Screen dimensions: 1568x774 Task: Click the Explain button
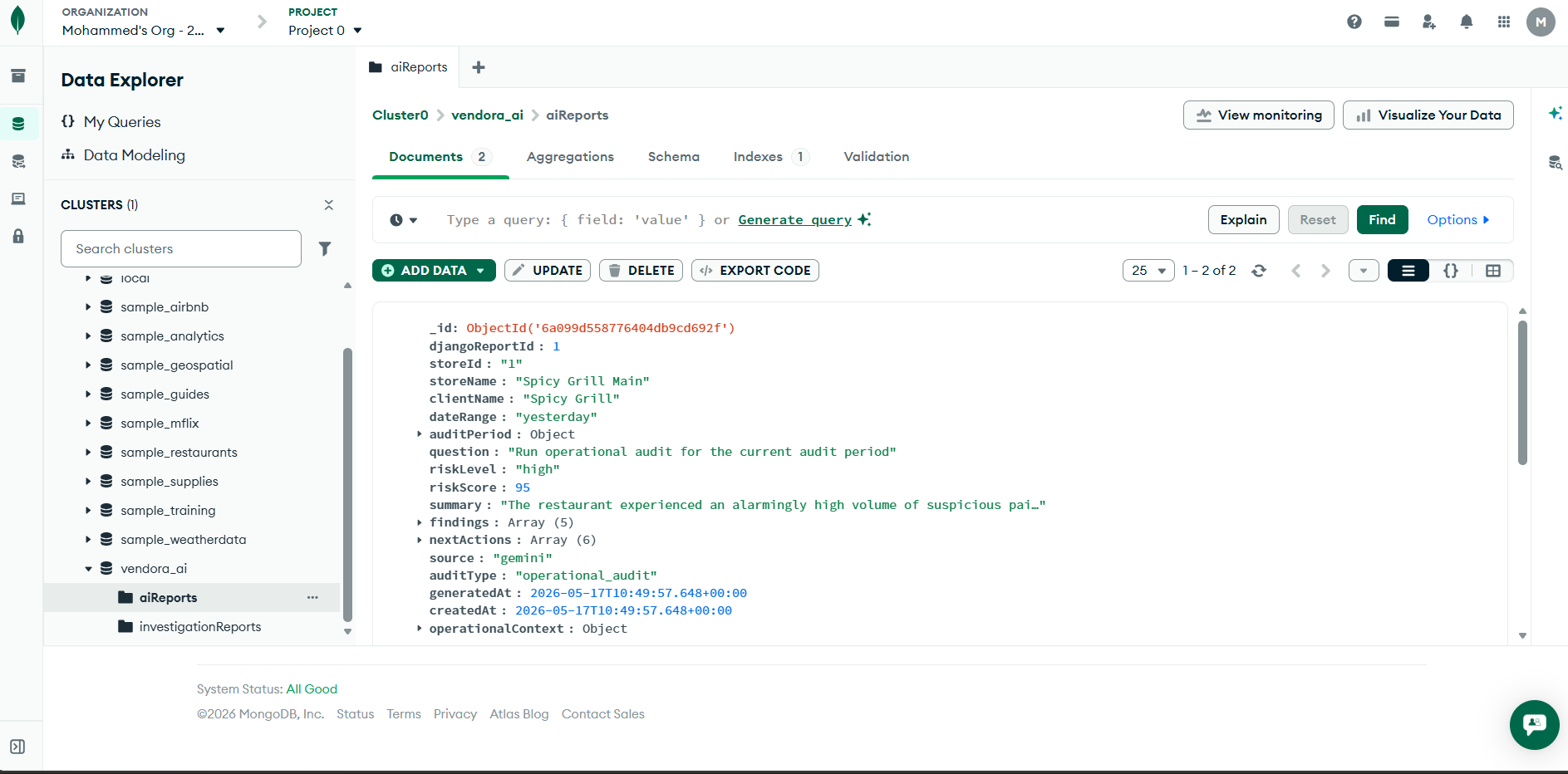coord(1243,220)
